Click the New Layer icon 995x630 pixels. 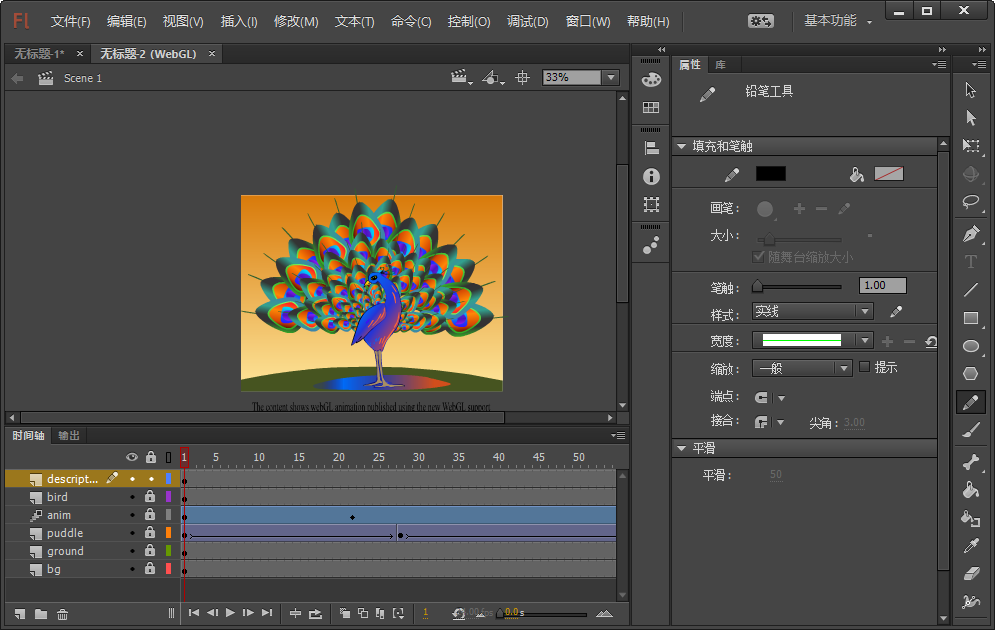click(x=20, y=614)
